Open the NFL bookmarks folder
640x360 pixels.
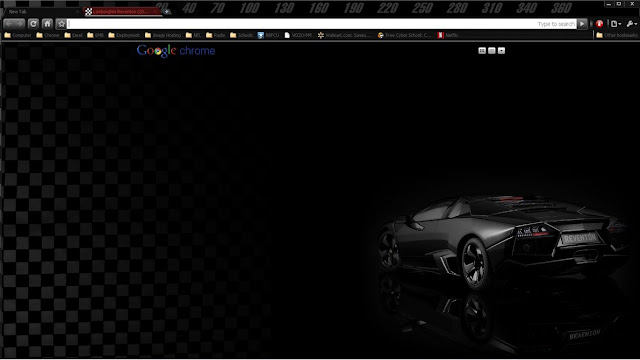tap(193, 36)
